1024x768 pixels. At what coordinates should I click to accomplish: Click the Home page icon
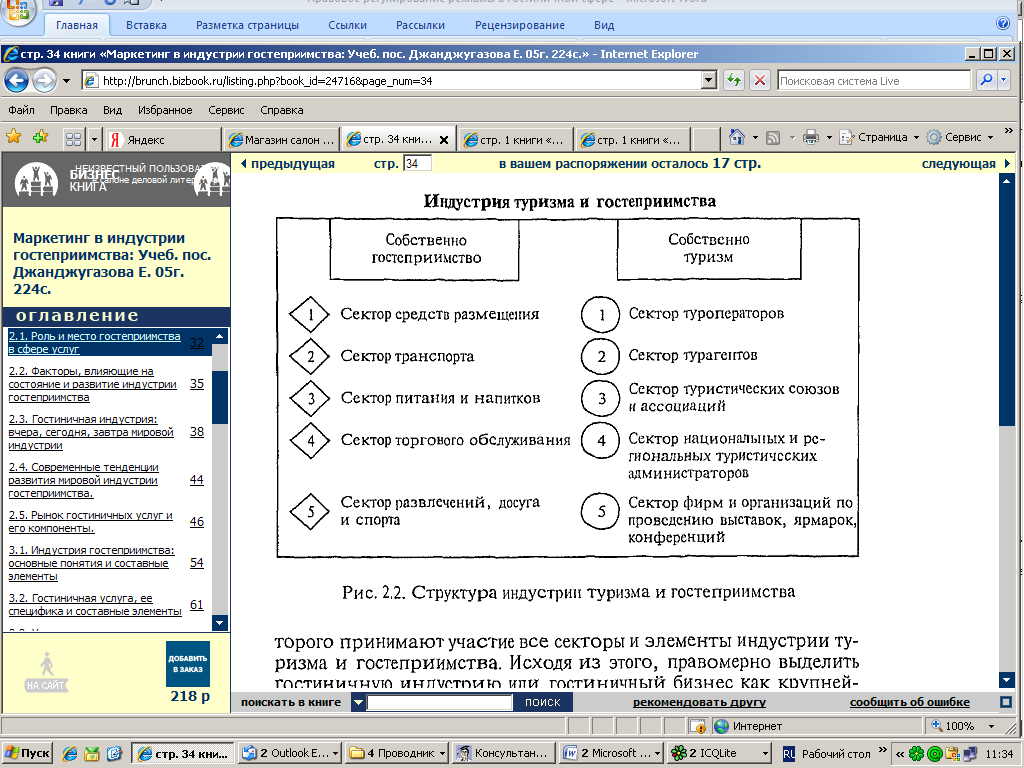pos(737,137)
